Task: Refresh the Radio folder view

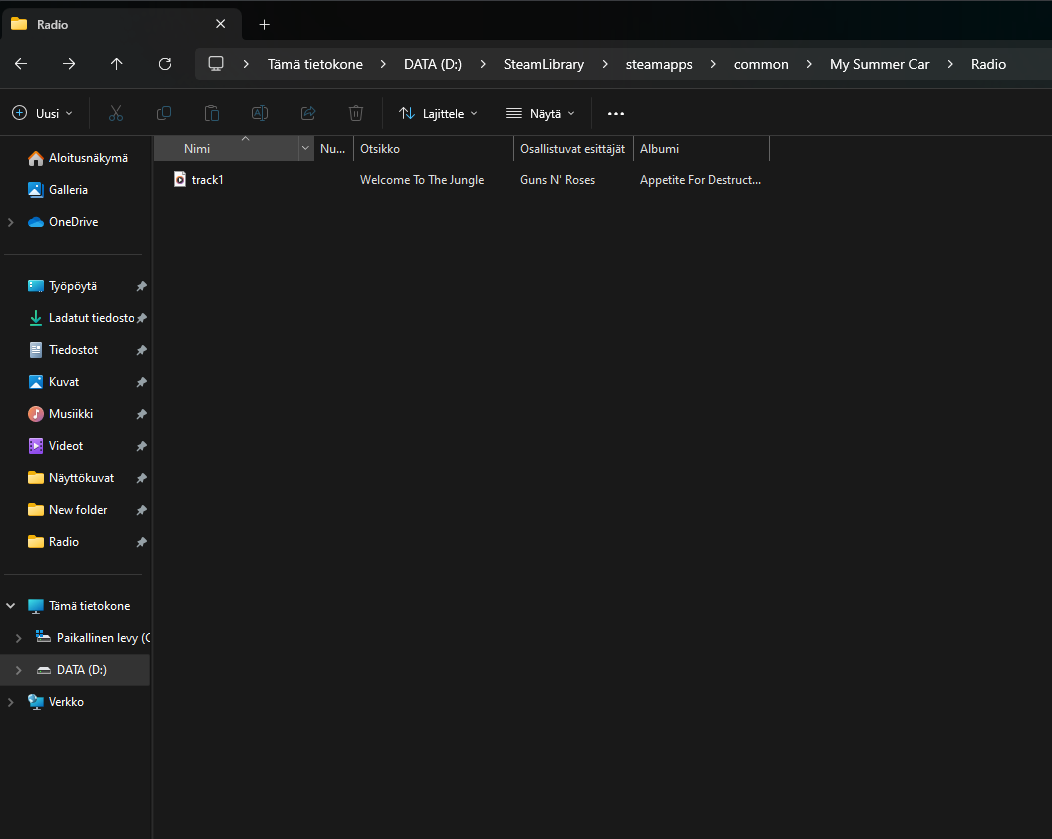Action: 164,64
